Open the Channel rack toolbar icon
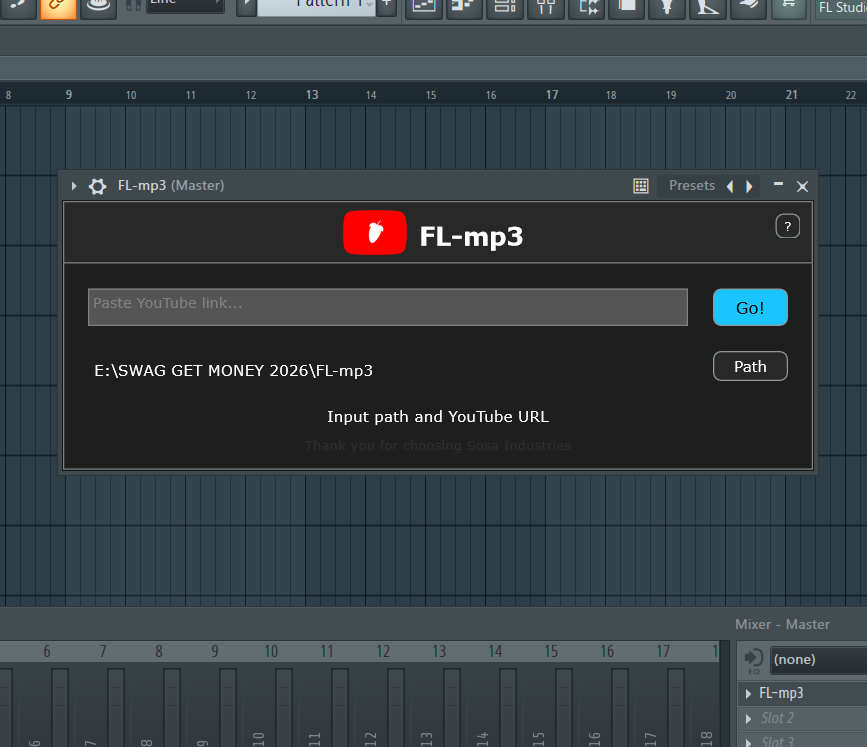Viewport: 867px width, 747px height. click(505, 7)
